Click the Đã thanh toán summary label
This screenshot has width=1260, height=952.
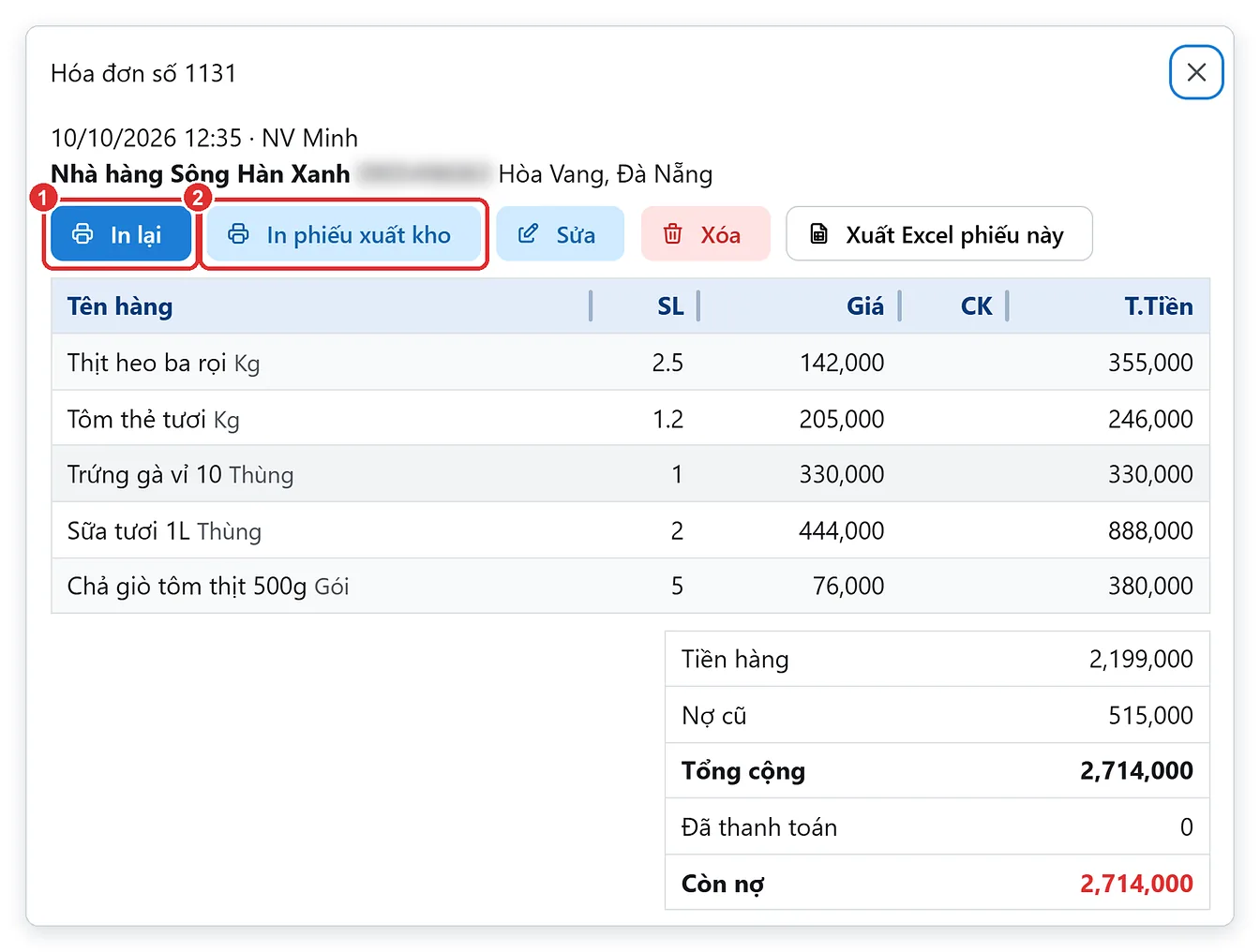pyautogui.click(x=759, y=827)
